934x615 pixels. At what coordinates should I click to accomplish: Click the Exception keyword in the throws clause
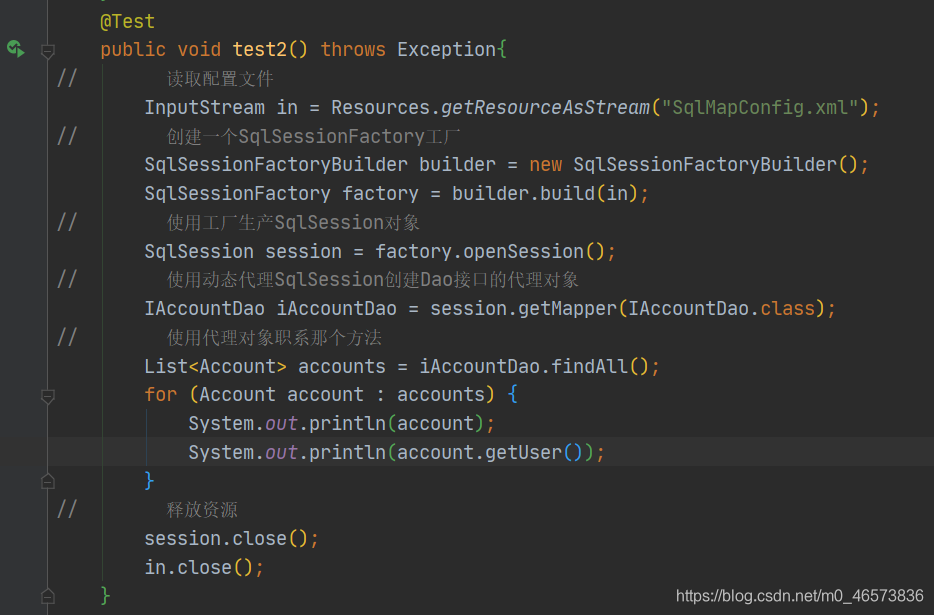click(x=446, y=49)
